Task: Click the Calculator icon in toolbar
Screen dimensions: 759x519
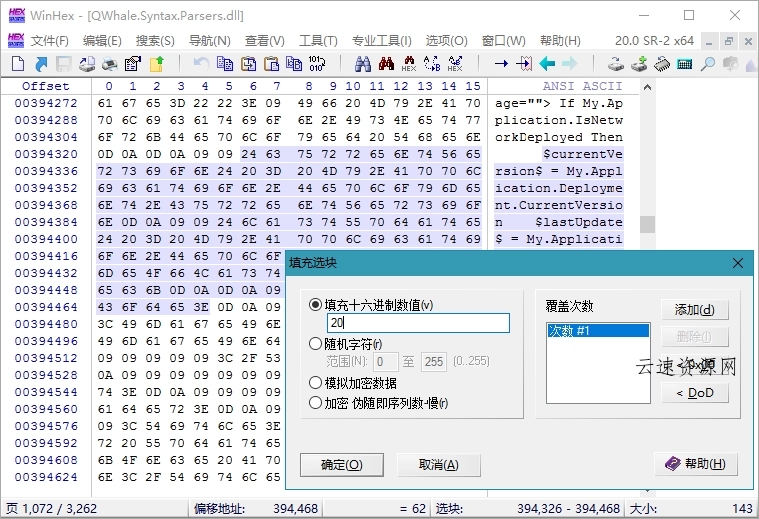Action: [684, 64]
